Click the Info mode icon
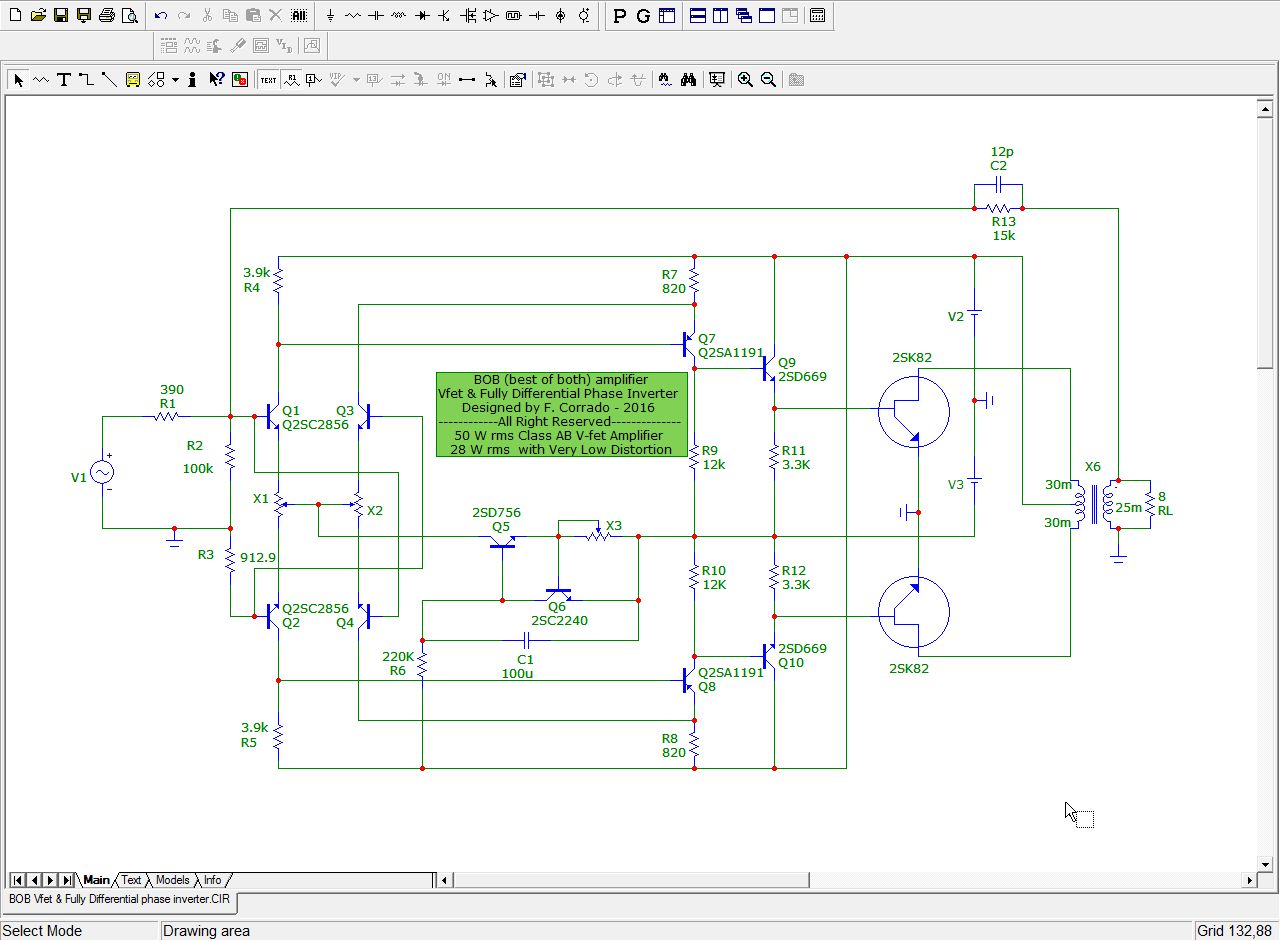Viewport: 1280px width, 941px height. (x=192, y=80)
